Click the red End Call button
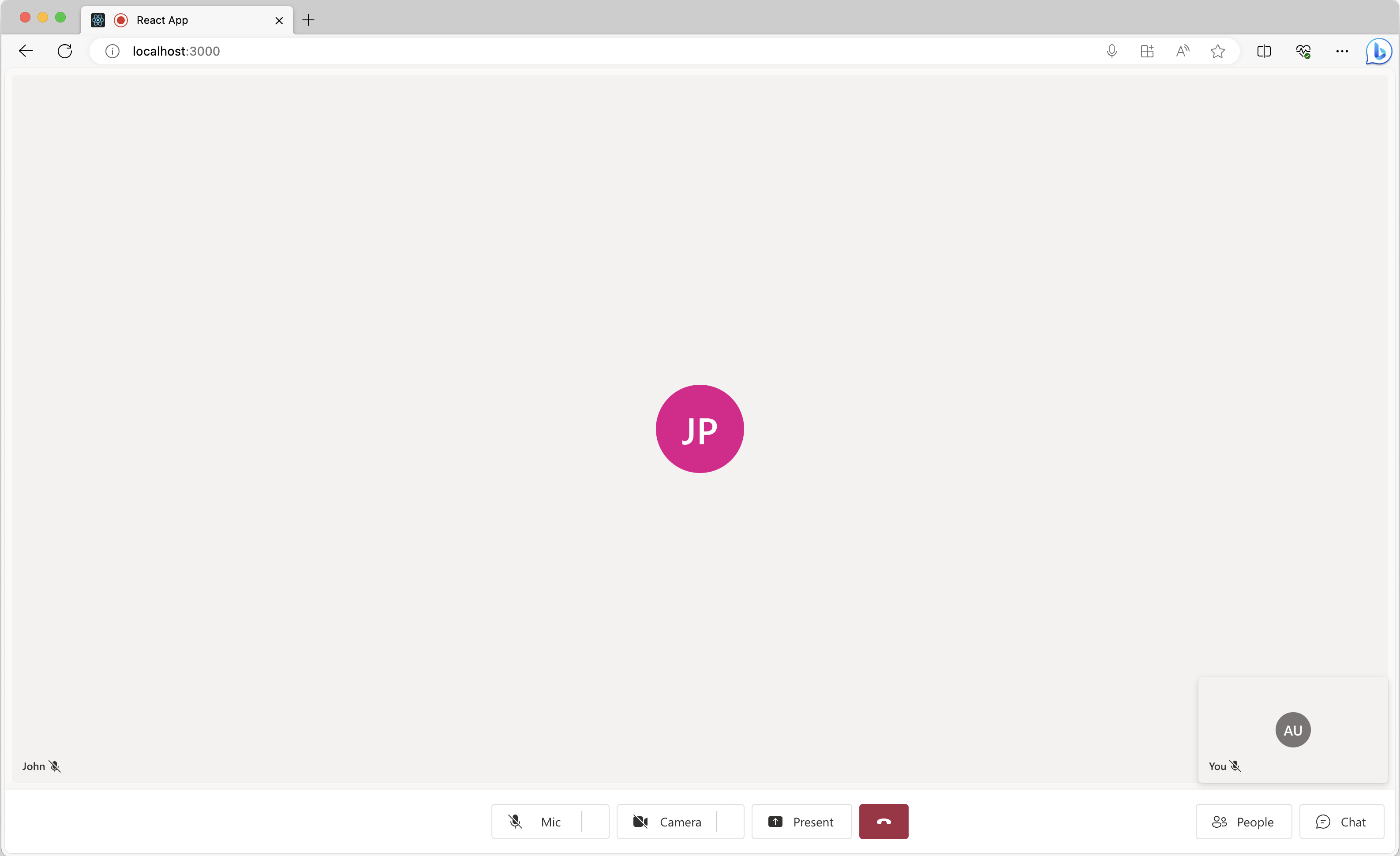The width and height of the screenshot is (1400, 856). [x=883, y=821]
